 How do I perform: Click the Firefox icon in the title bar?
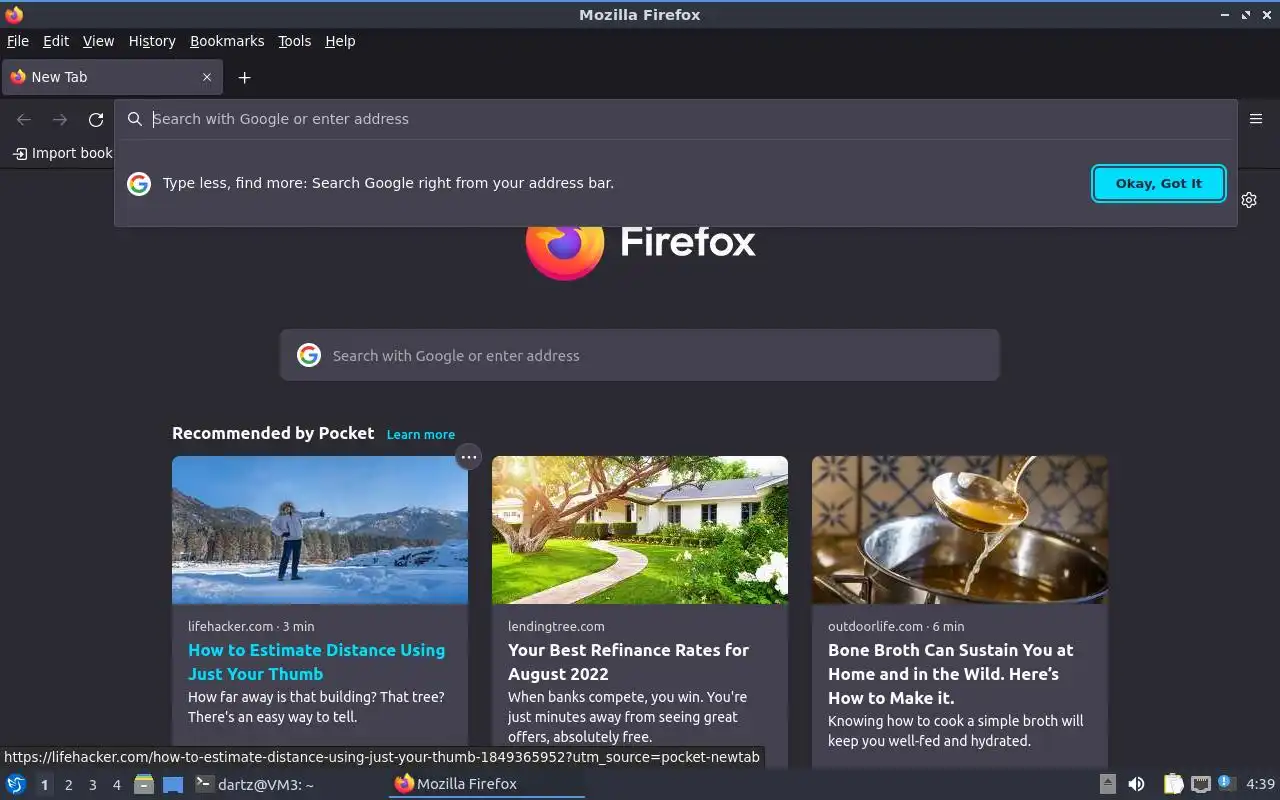[x=14, y=14]
